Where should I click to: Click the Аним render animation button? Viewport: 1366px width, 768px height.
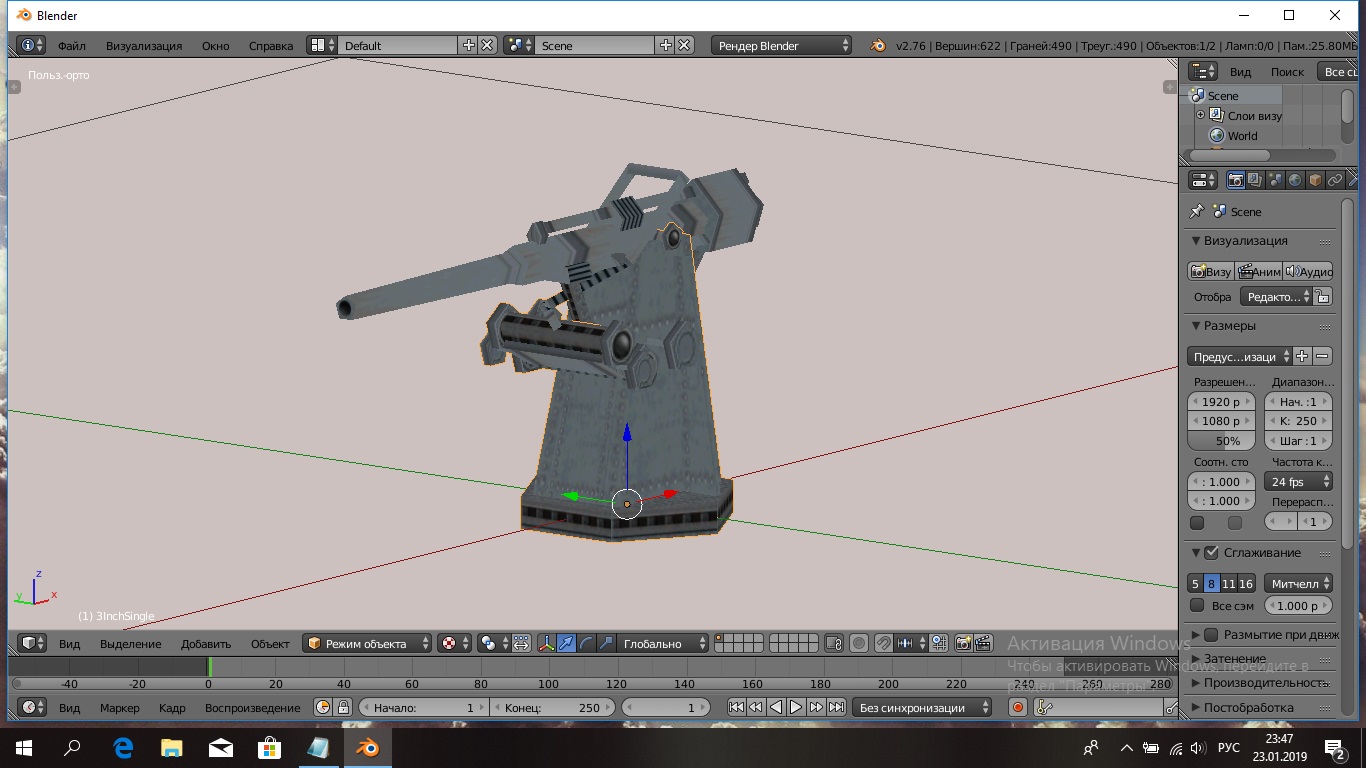pos(1259,271)
